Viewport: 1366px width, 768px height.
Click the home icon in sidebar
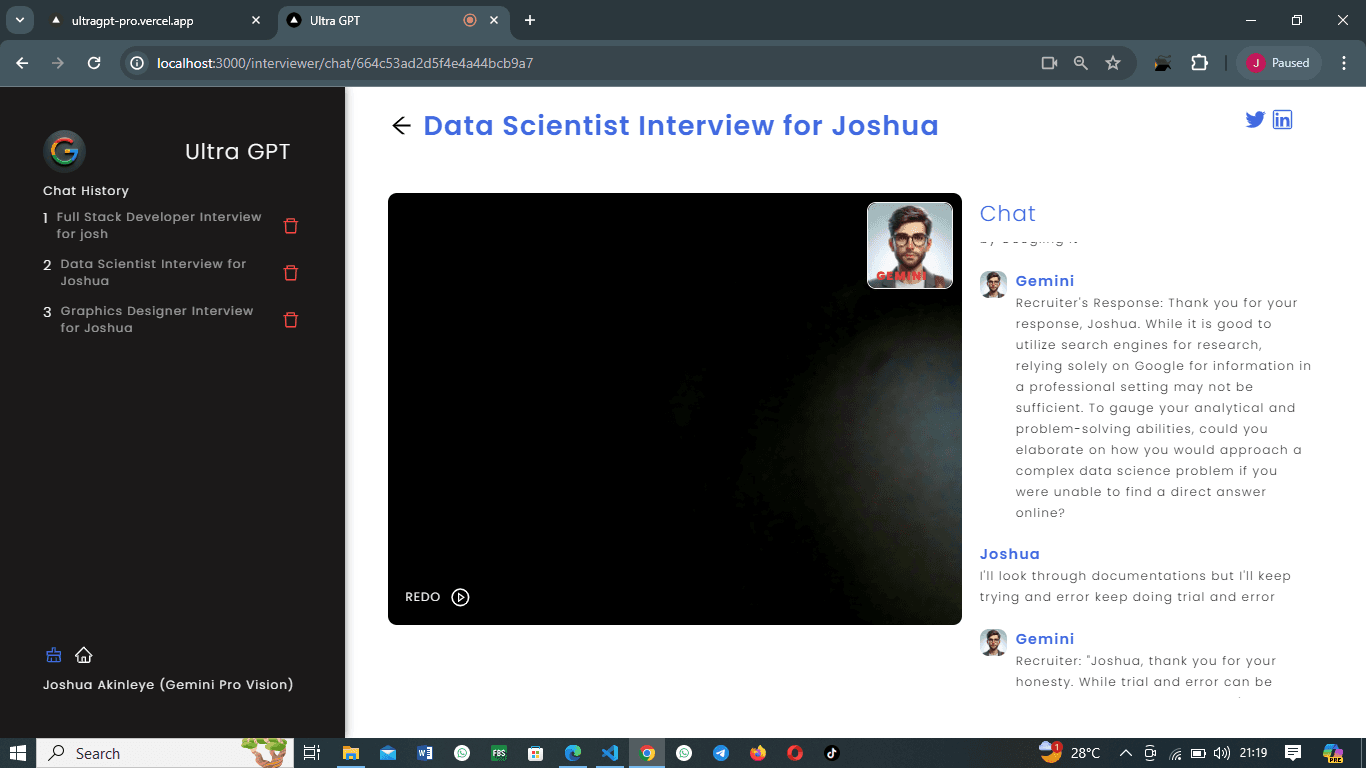[84, 655]
